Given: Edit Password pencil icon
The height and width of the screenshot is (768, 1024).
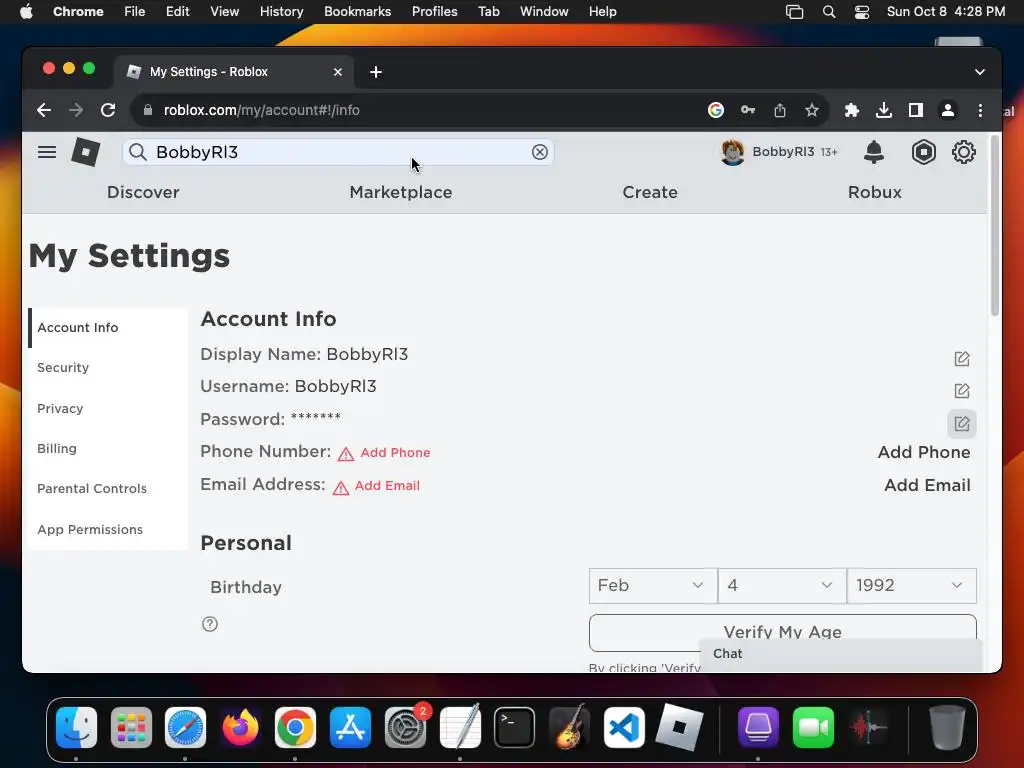Looking at the screenshot, I should tap(961, 423).
